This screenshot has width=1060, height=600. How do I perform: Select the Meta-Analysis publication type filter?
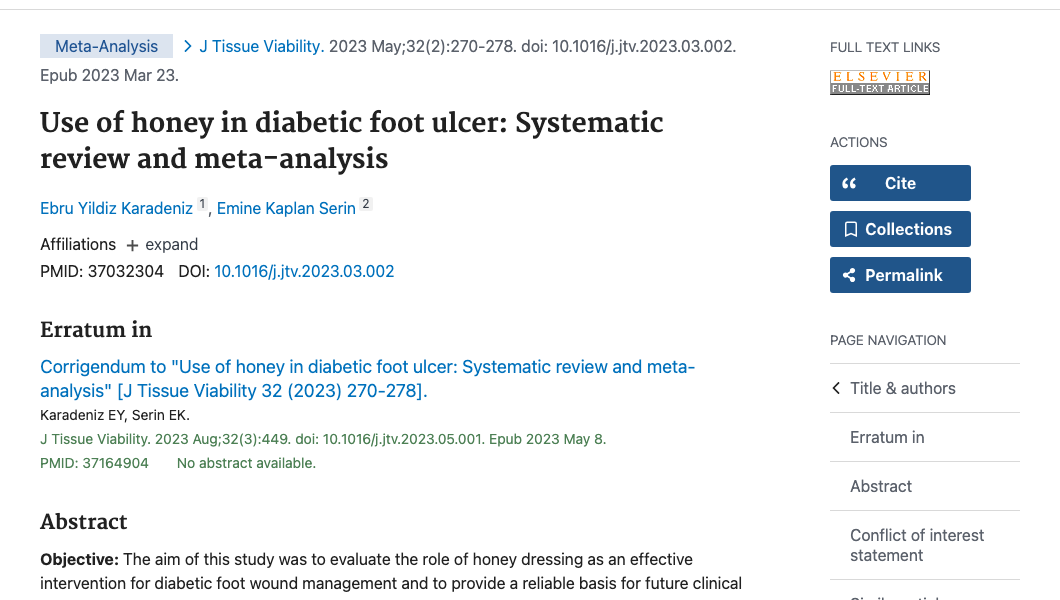(106, 45)
